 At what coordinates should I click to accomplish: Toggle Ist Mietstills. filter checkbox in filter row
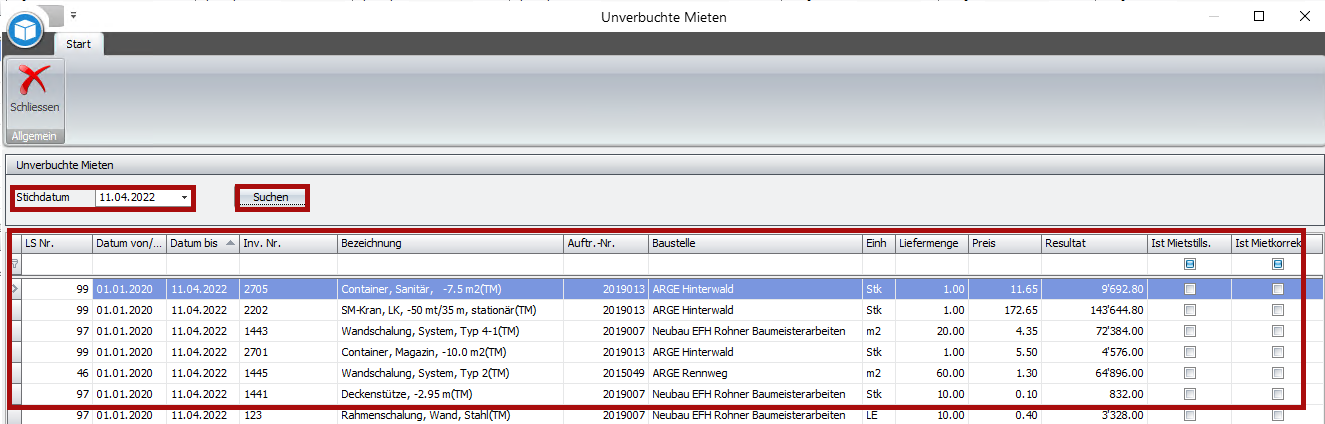click(1190, 264)
